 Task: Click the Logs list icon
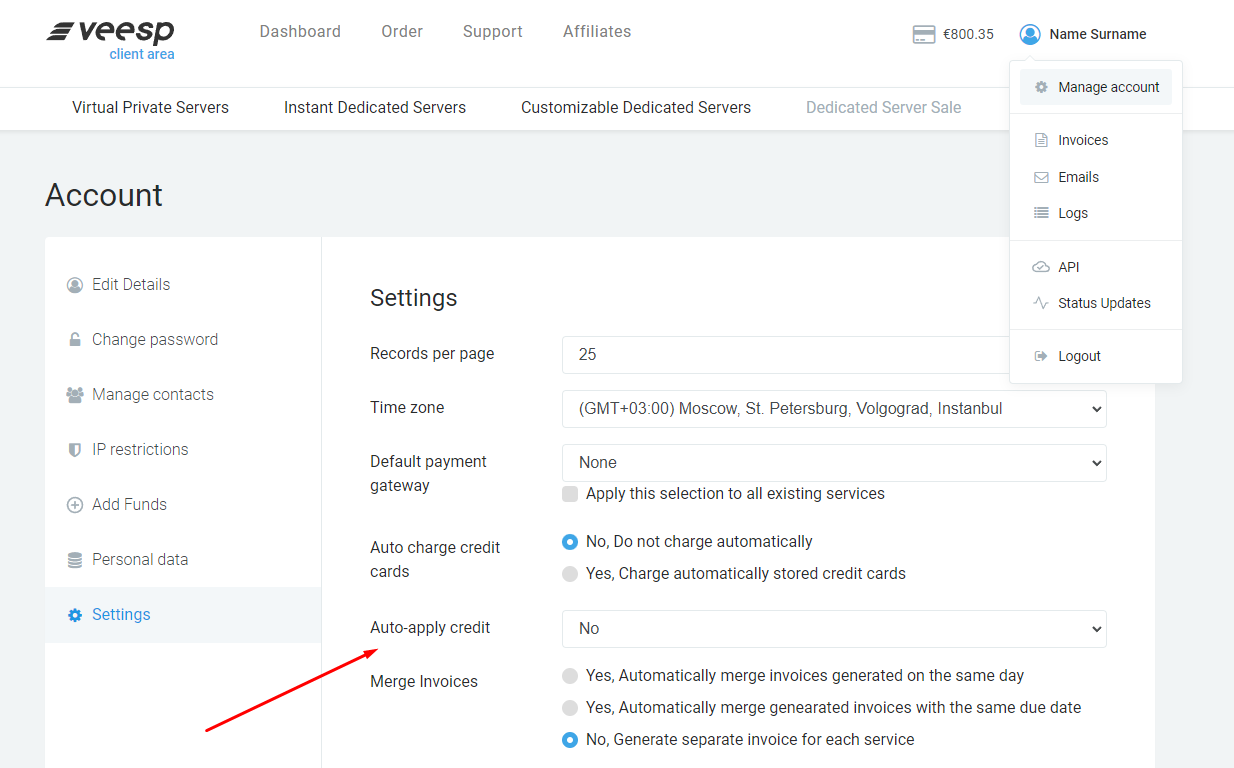(x=1041, y=213)
